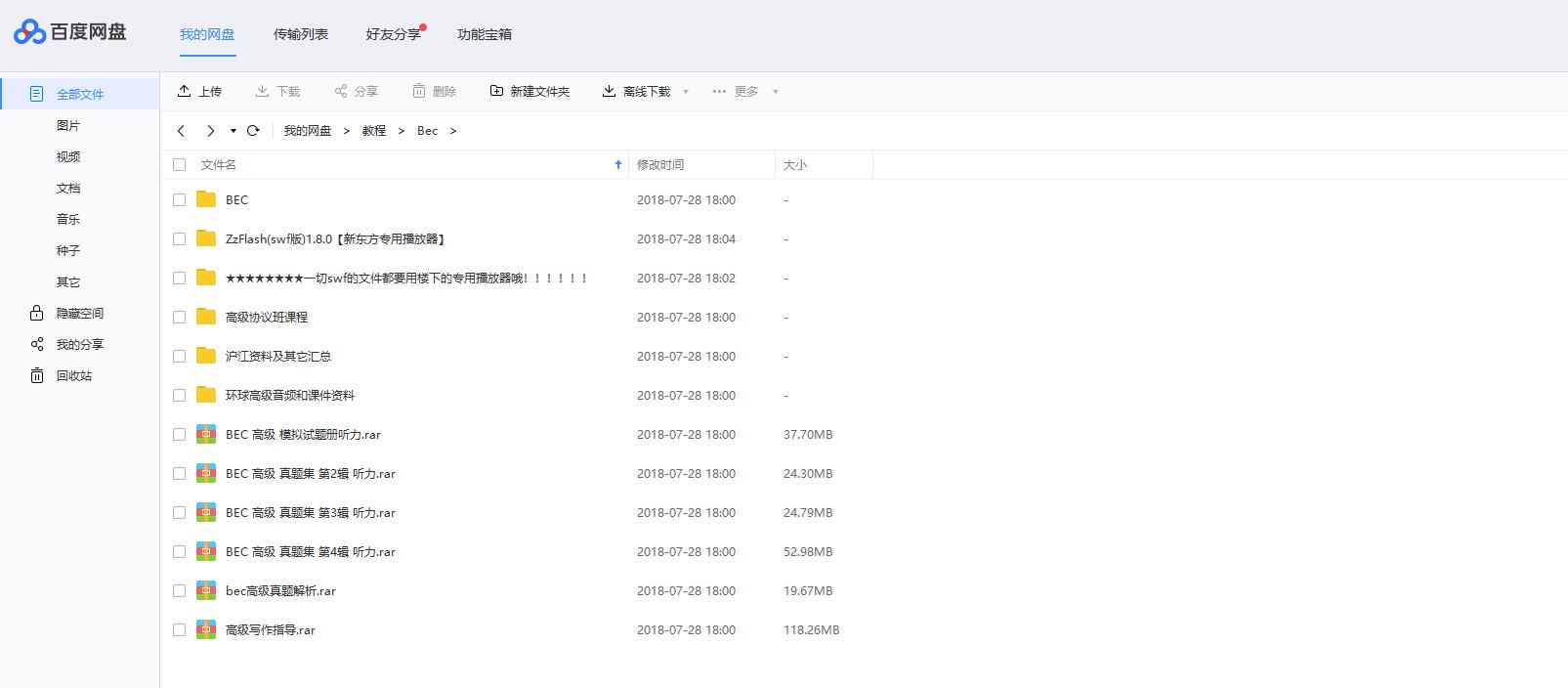
Task: Select 种子 category in sidebar
Action: tap(68, 250)
